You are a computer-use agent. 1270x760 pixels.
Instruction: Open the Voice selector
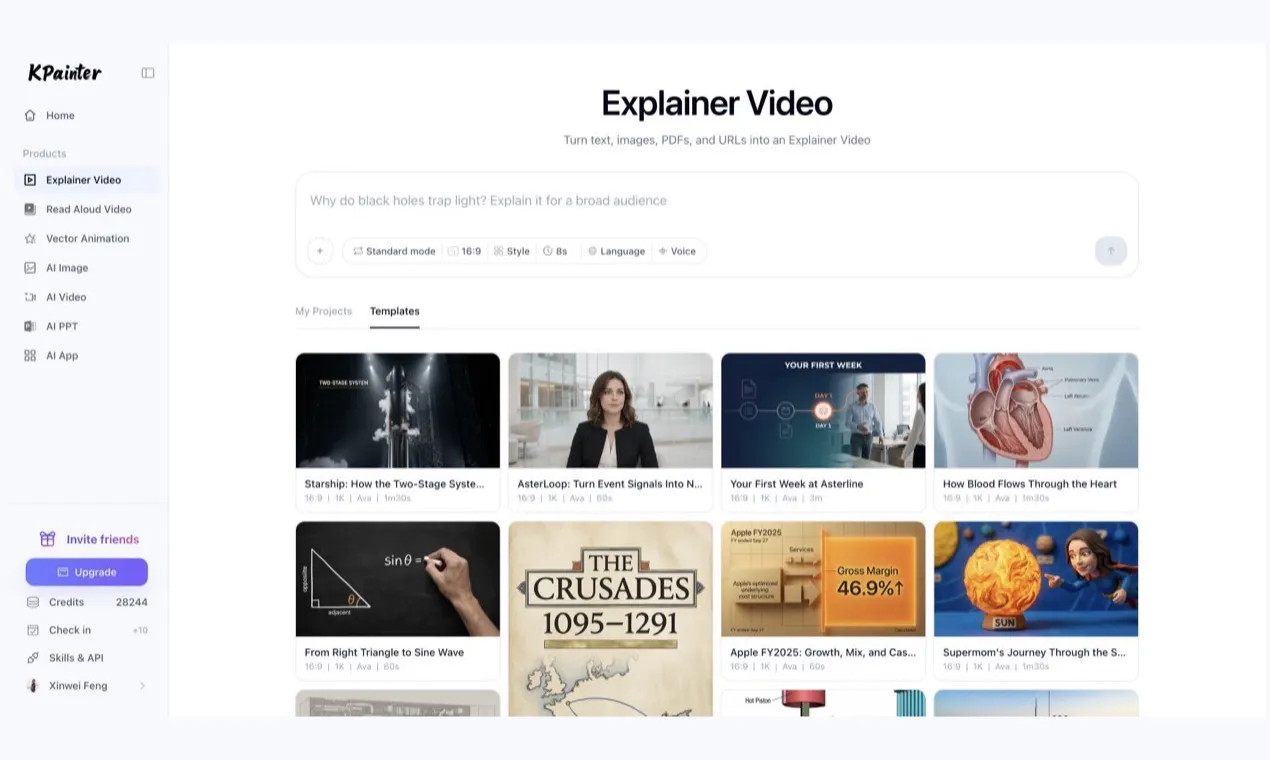pos(677,251)
